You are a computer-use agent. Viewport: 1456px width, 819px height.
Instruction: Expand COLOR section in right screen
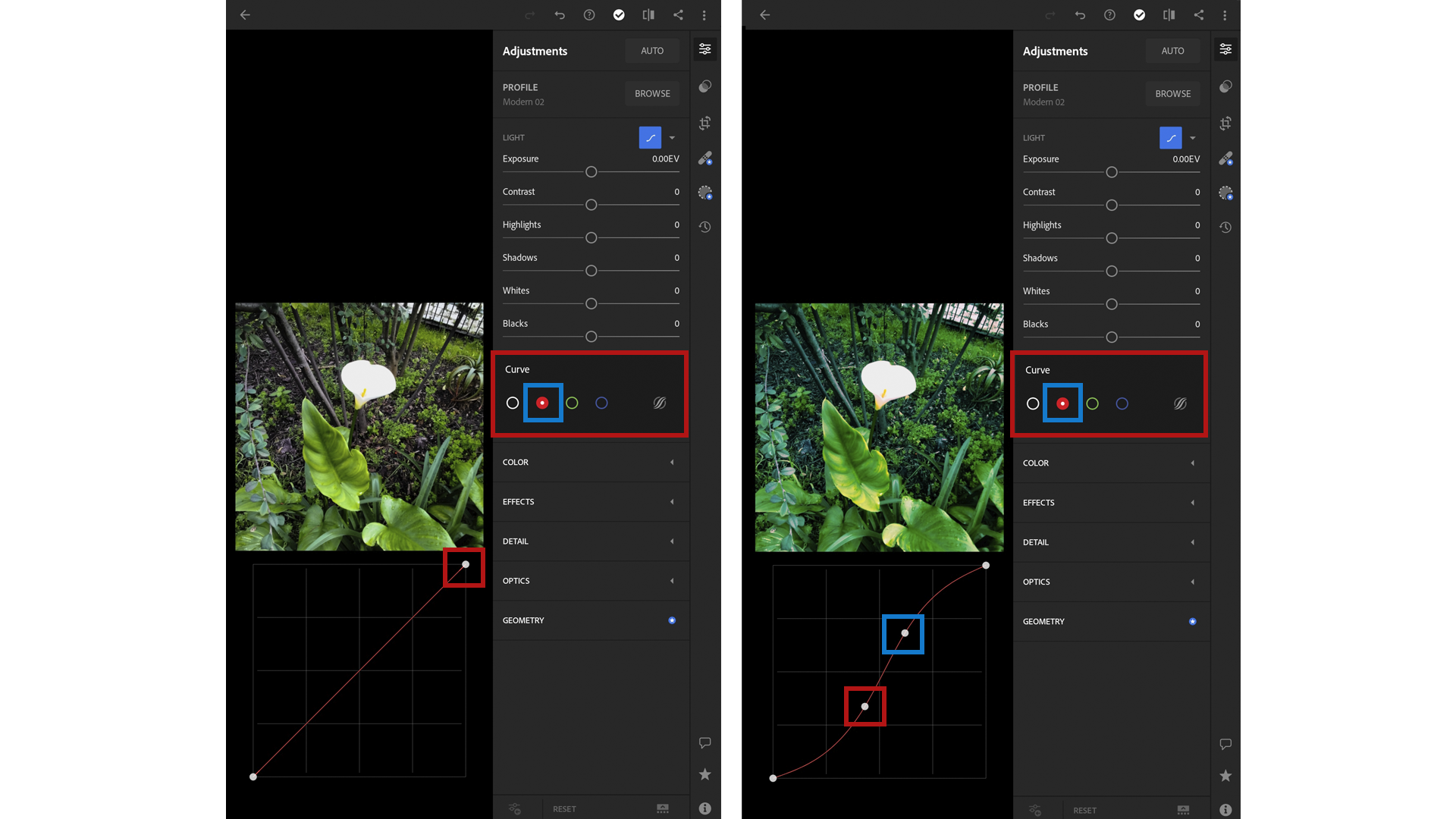click(x=1111, y=463)
